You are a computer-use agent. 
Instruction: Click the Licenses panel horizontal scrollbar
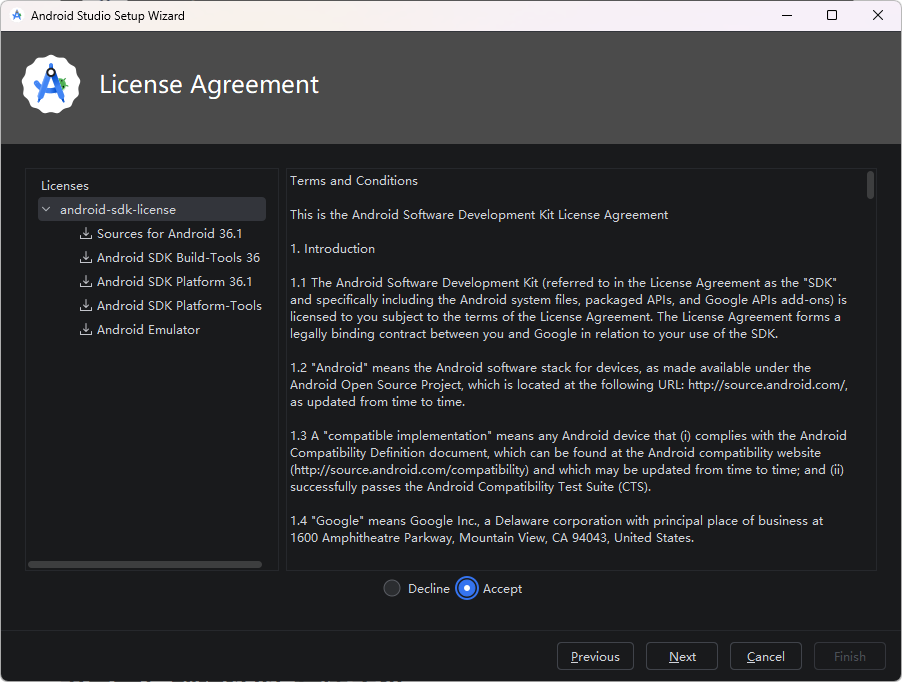[x=145, y=565]
